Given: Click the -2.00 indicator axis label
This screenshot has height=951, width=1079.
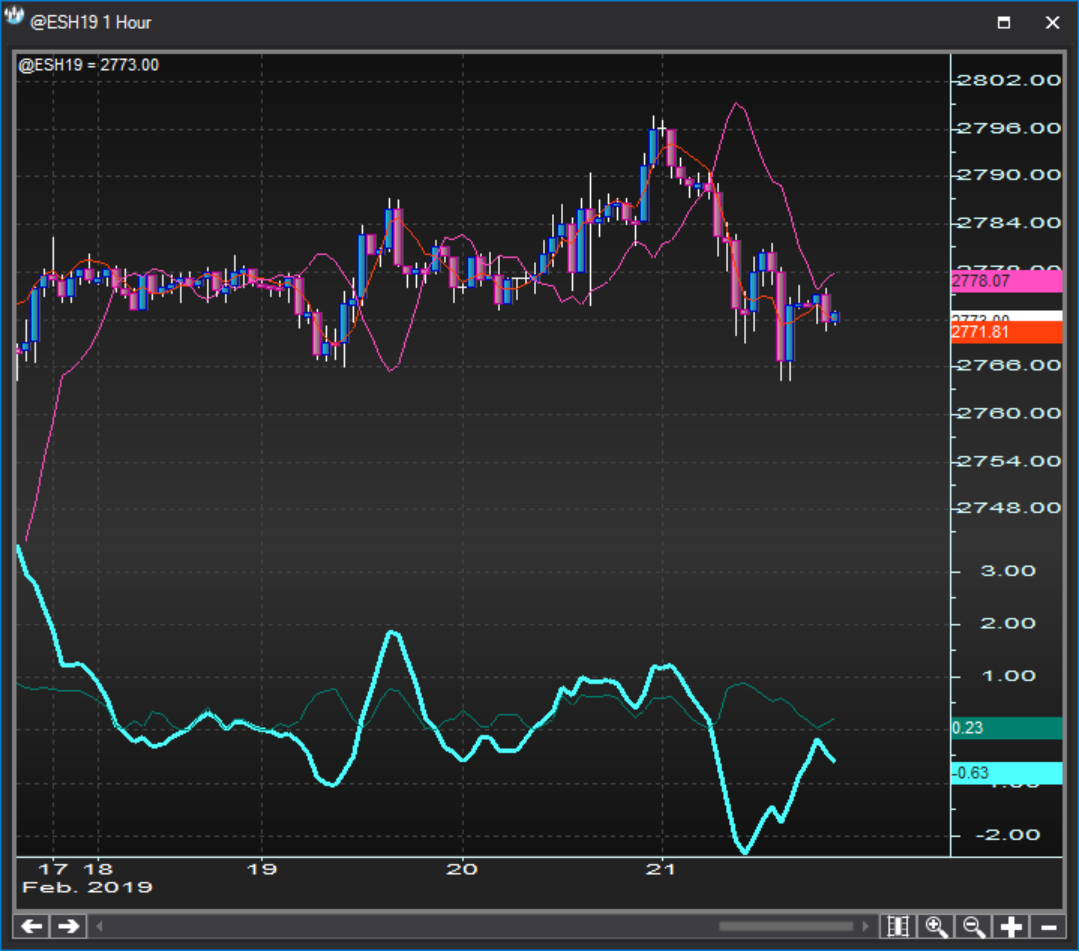Looking at the screenshot, I should [x=1007, y=835].
